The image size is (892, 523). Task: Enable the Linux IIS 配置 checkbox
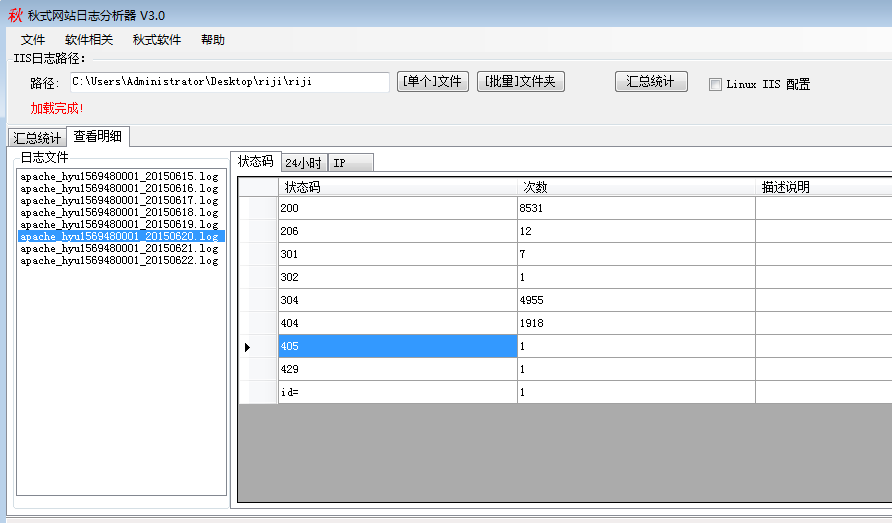[x=715, y=84]
